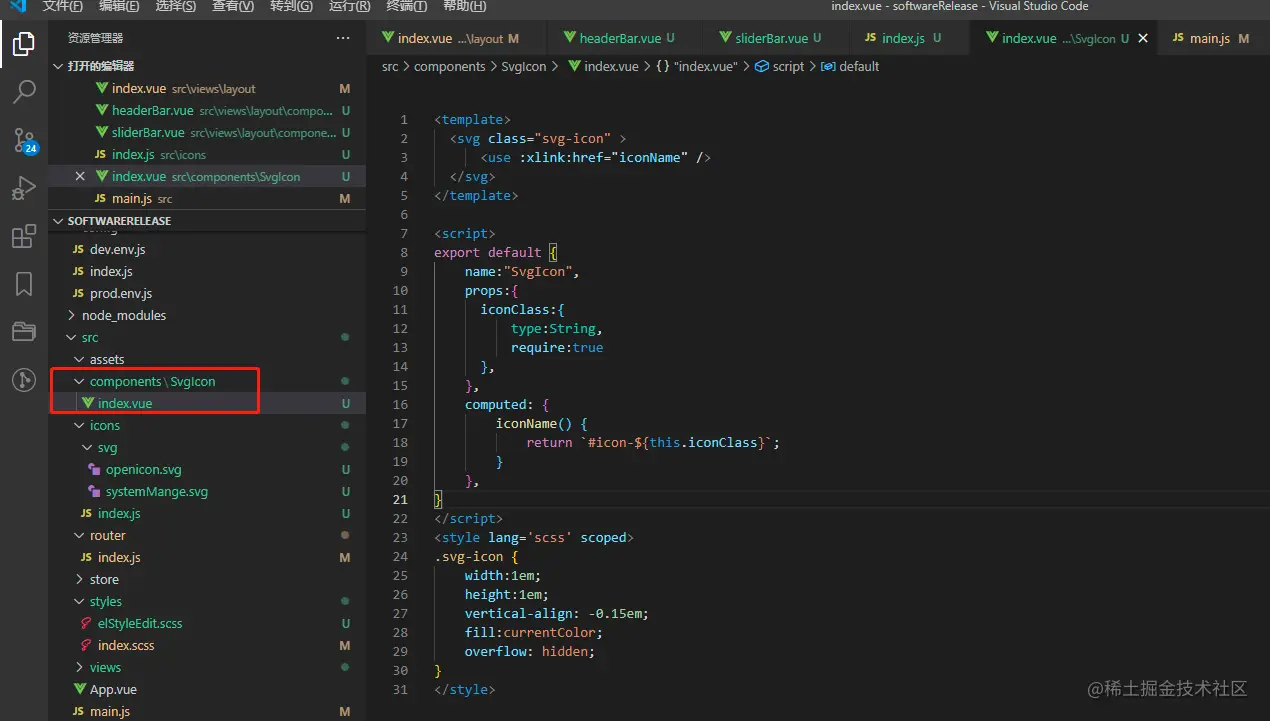This screenshot has height=721, width=1270.
Task: Open the 终端 (Terminal) menu
Action: coord(406,6)
